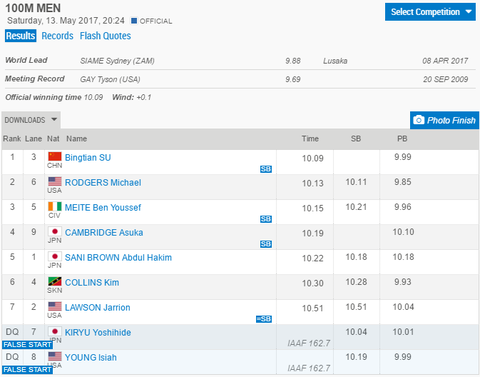480x377 pixels.
Task: Expand the DOWNLOADS menu
Action: (31, 120)
